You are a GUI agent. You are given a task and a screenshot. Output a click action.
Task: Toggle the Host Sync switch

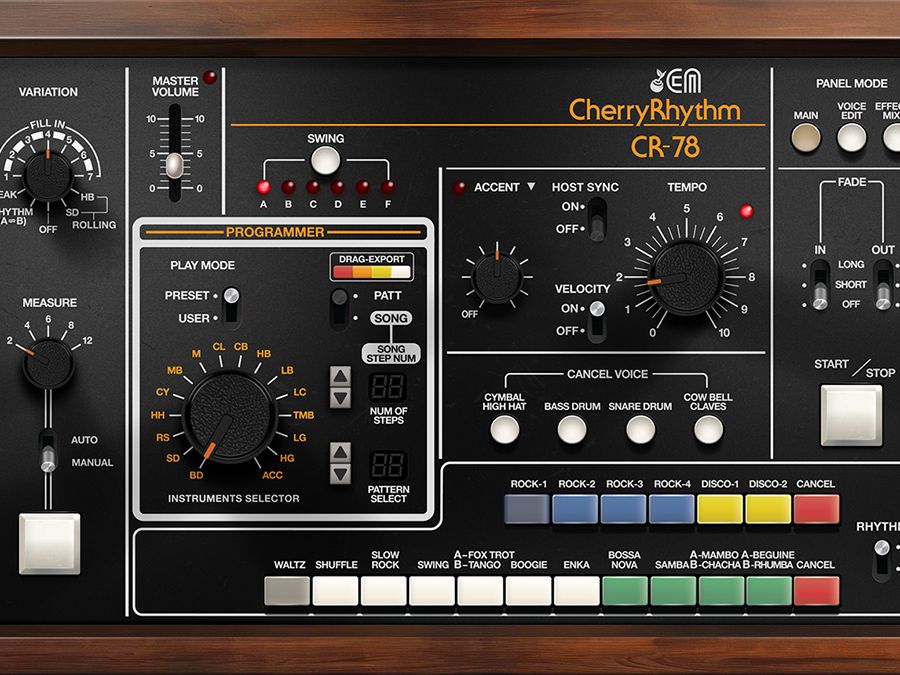[597, 219]
